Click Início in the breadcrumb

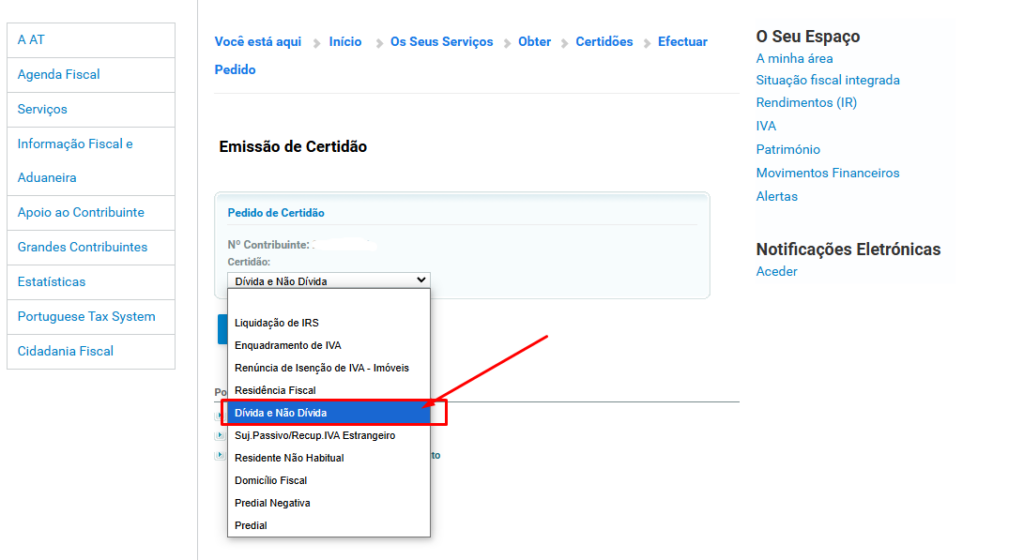tap(345, 42)
